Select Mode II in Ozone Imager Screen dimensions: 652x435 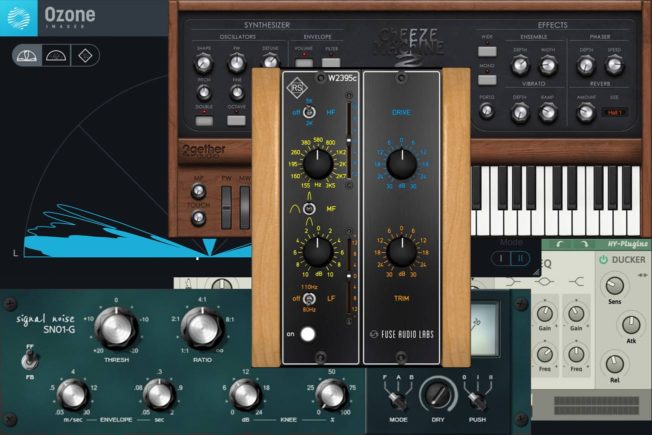tap(520, 259)
